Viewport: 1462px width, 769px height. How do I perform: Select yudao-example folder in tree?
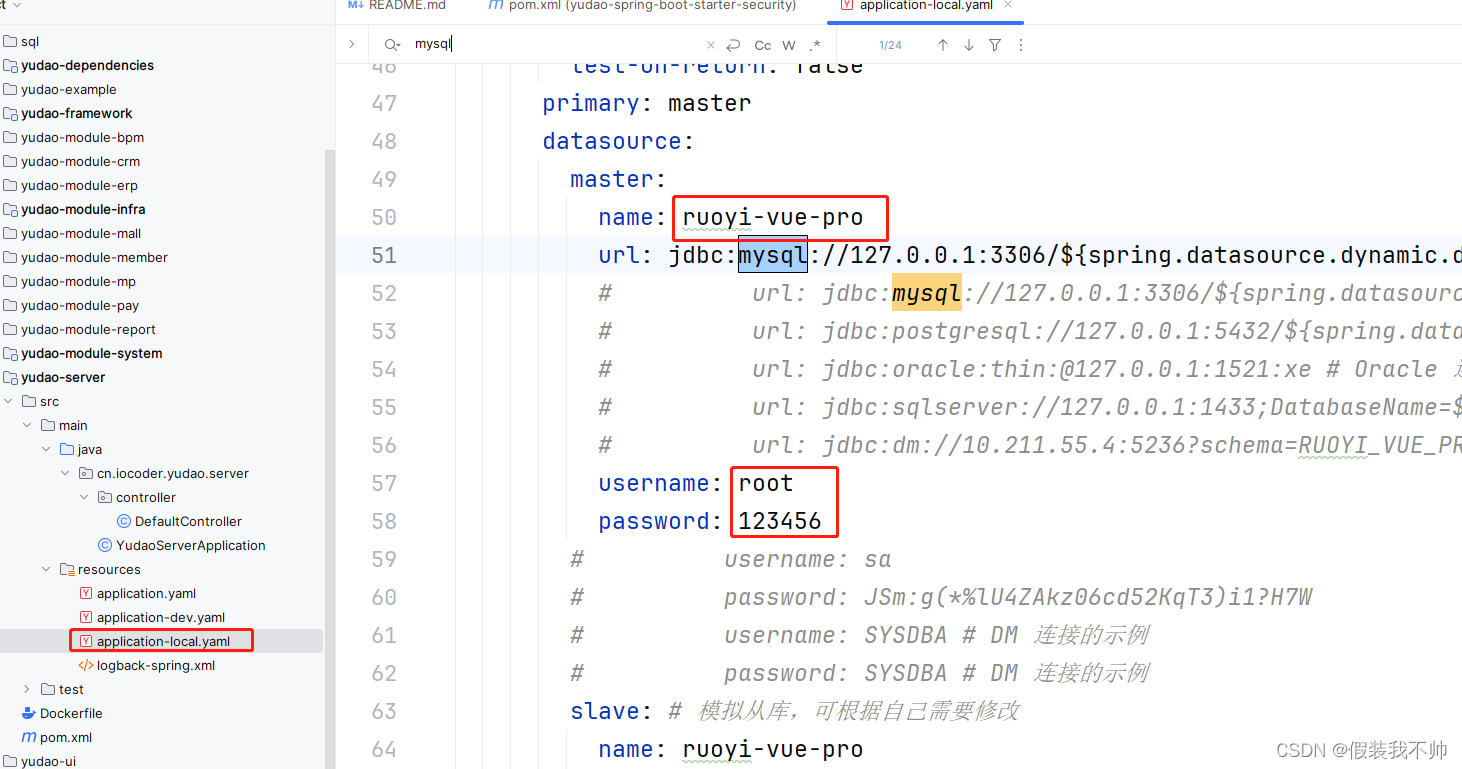[x=68, y=89]
